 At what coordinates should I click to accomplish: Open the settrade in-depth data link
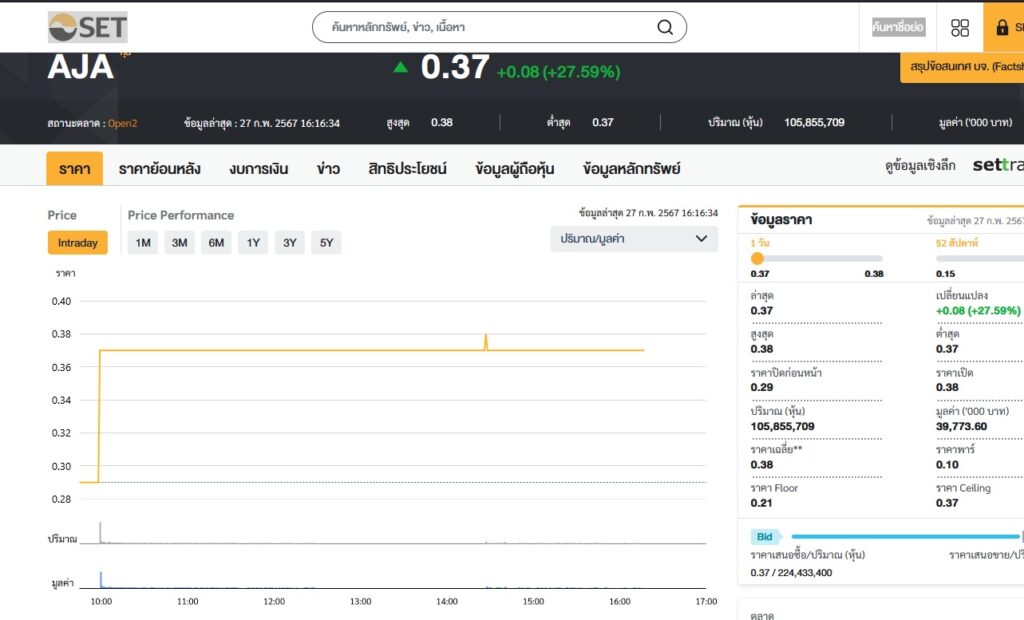pyautogui.click(x=997, y=165)
